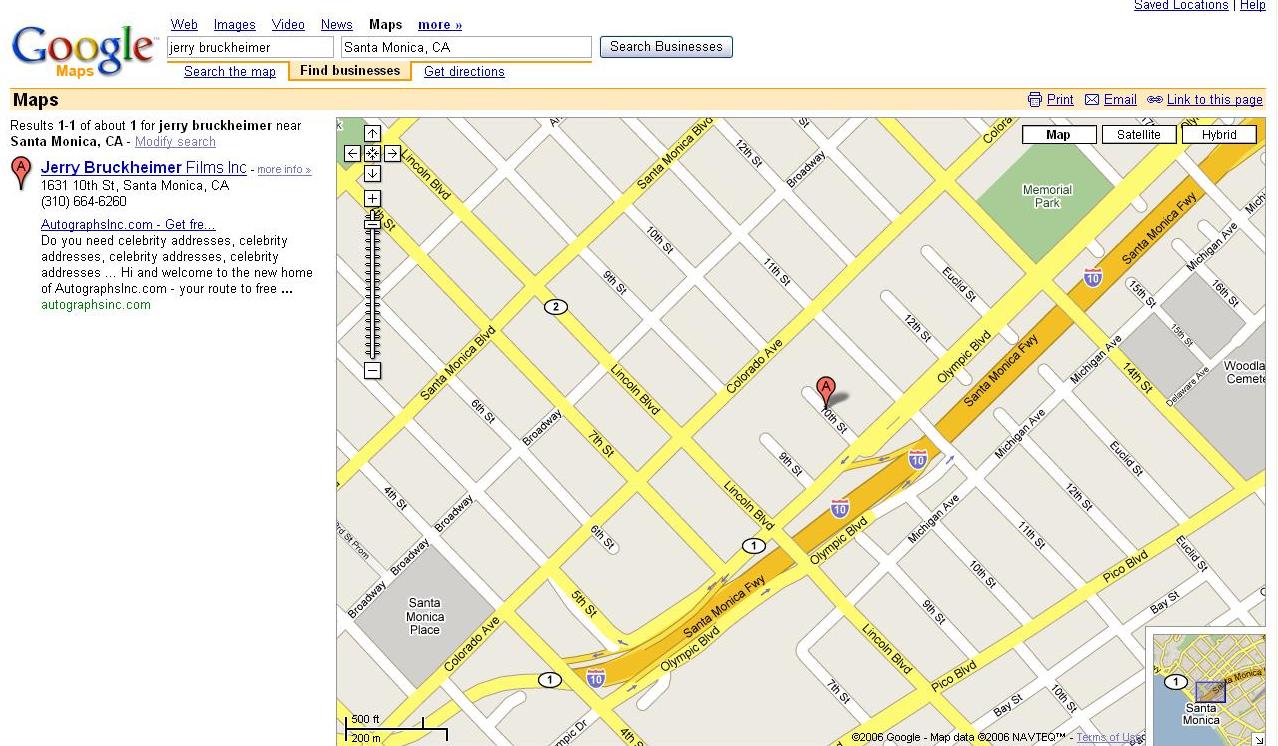Select the Find businesses tab

[x=350, y=71]
